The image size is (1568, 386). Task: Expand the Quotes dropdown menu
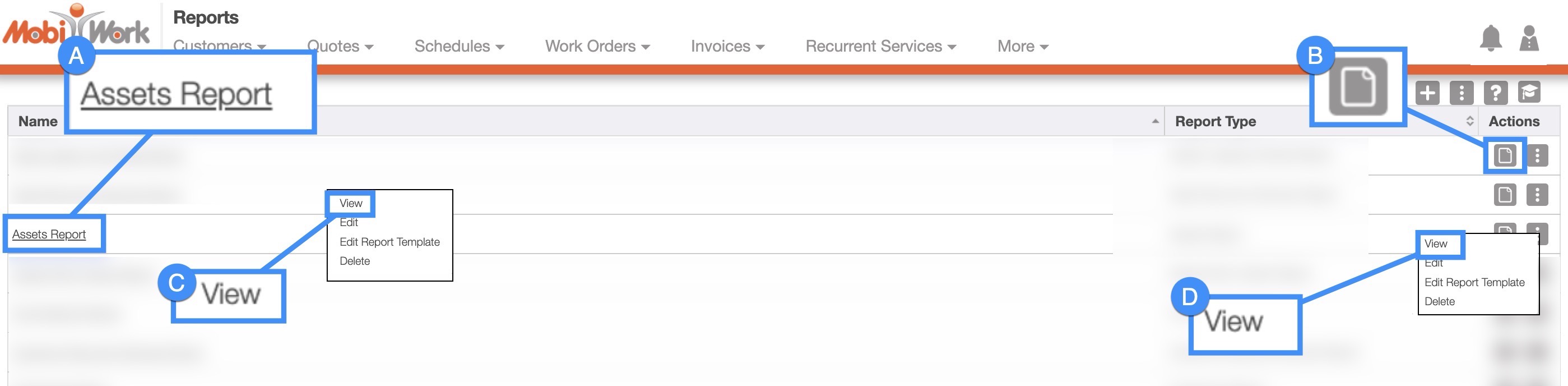tap(340, 47)
